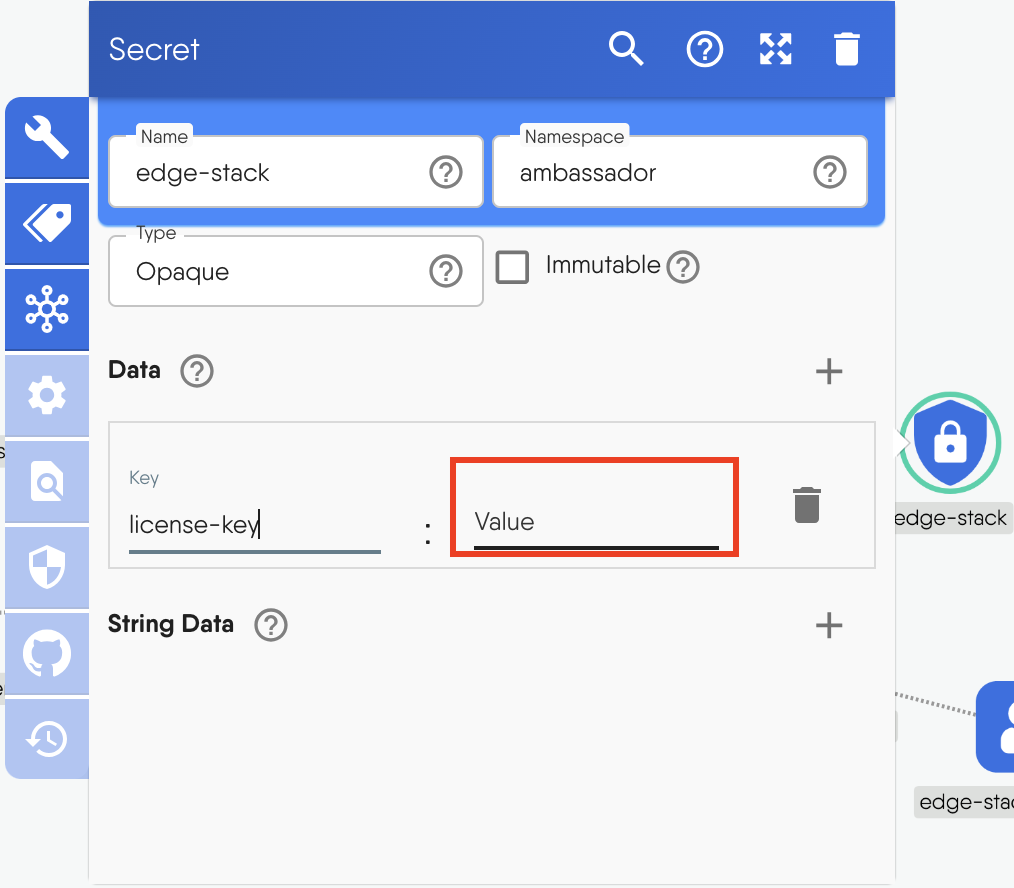Add a new String Data entry
The height and width of the screenshot is (888, 1014).
(x=829, y=626)
